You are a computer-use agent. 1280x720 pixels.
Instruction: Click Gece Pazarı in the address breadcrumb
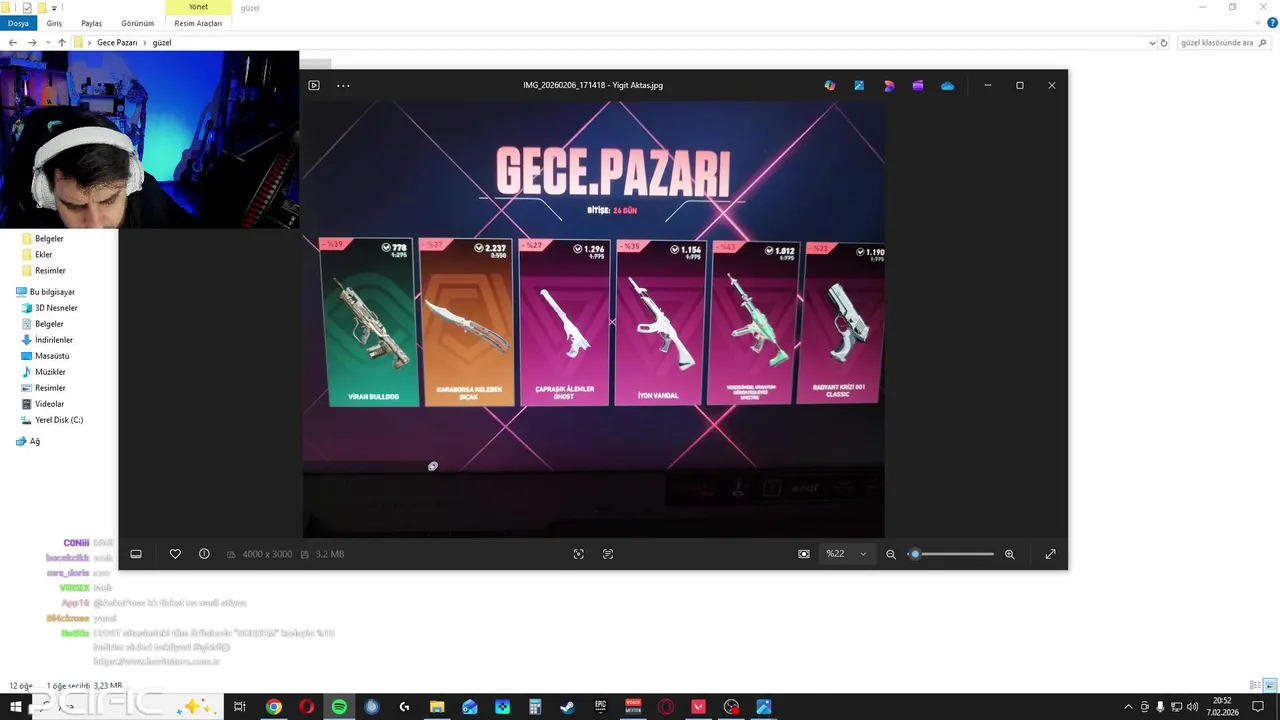[117, 43]
